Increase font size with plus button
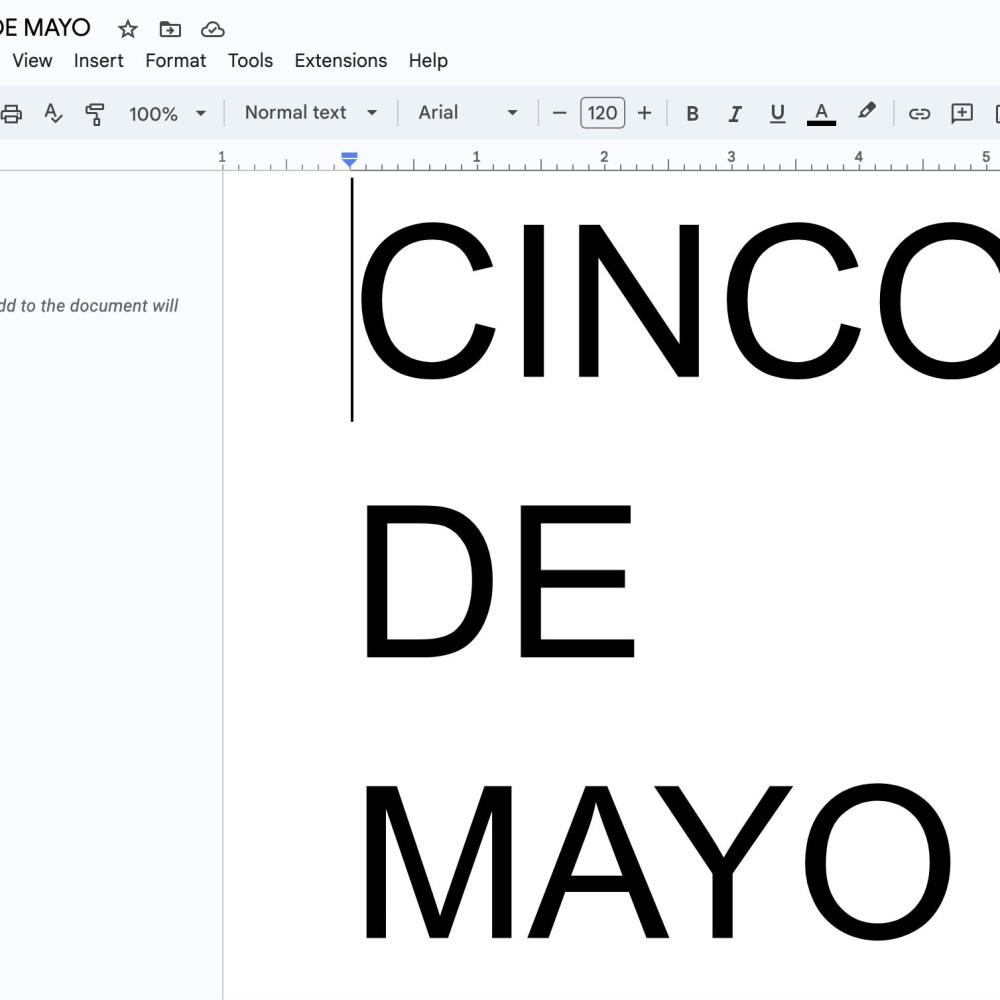 [645, 114]
